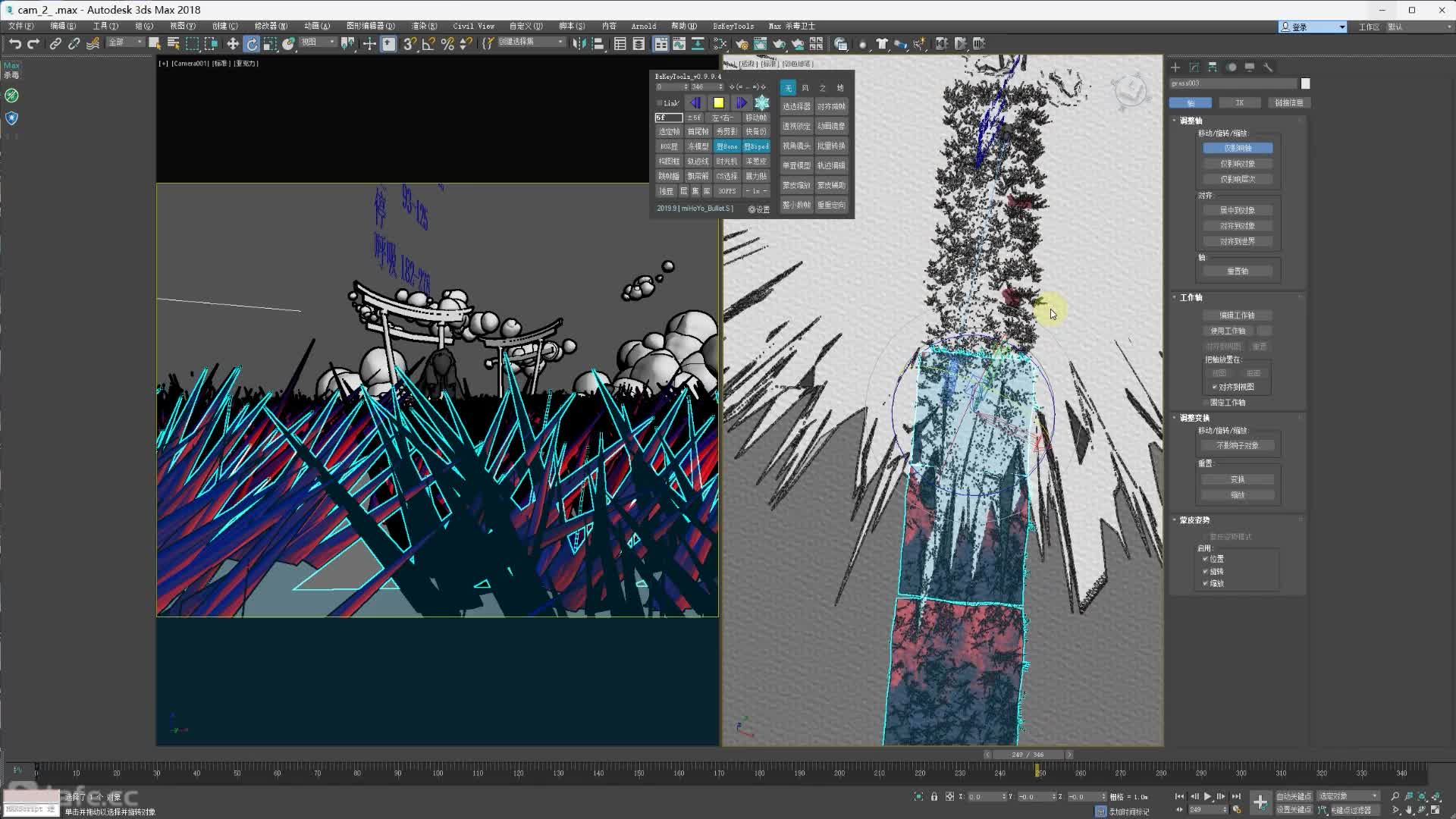The image size is (1456, 819).
Task: Switch to the IK tab
Action: point(1239,103)
